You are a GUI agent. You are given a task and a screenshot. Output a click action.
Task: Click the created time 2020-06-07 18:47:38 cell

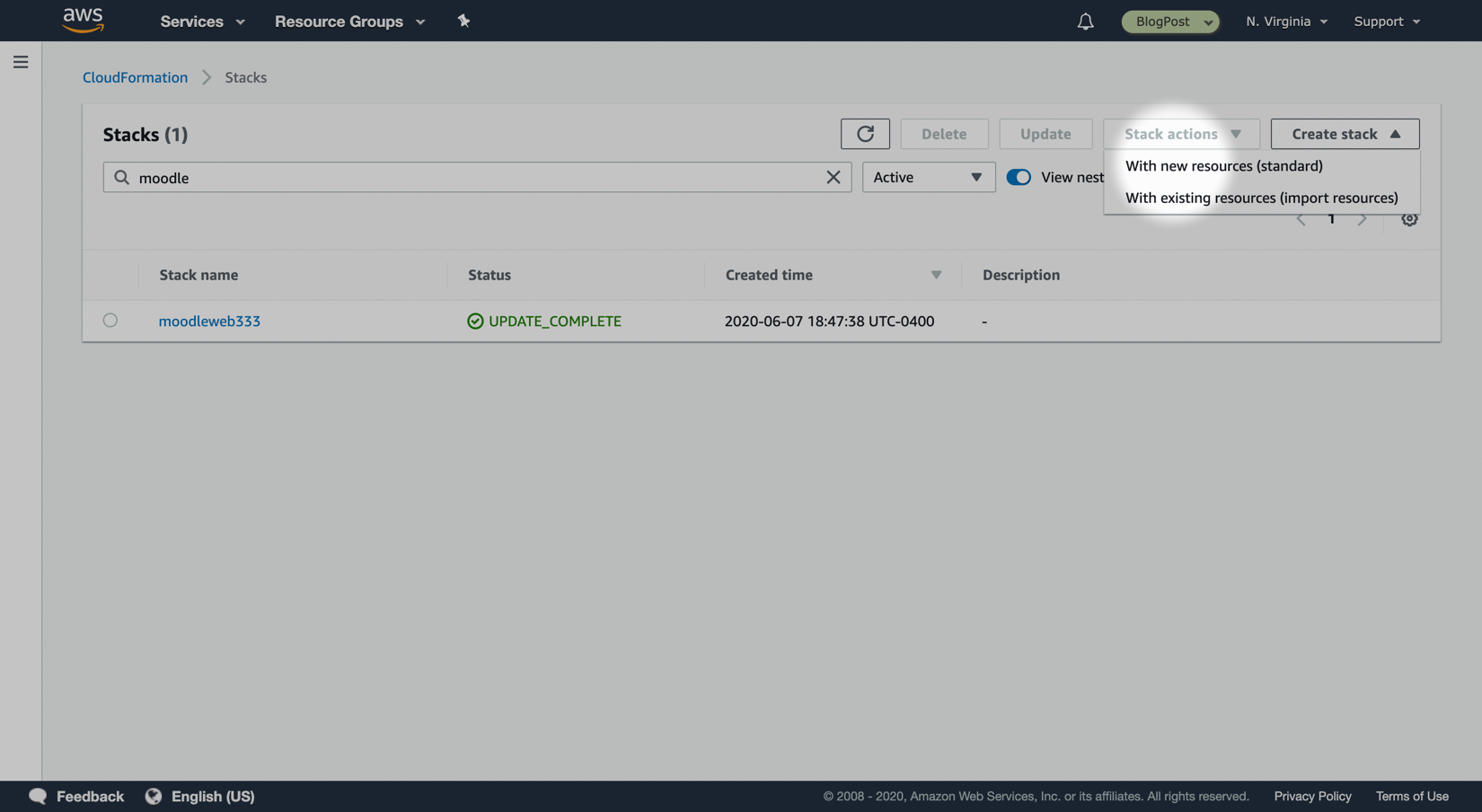coord(829,322)
